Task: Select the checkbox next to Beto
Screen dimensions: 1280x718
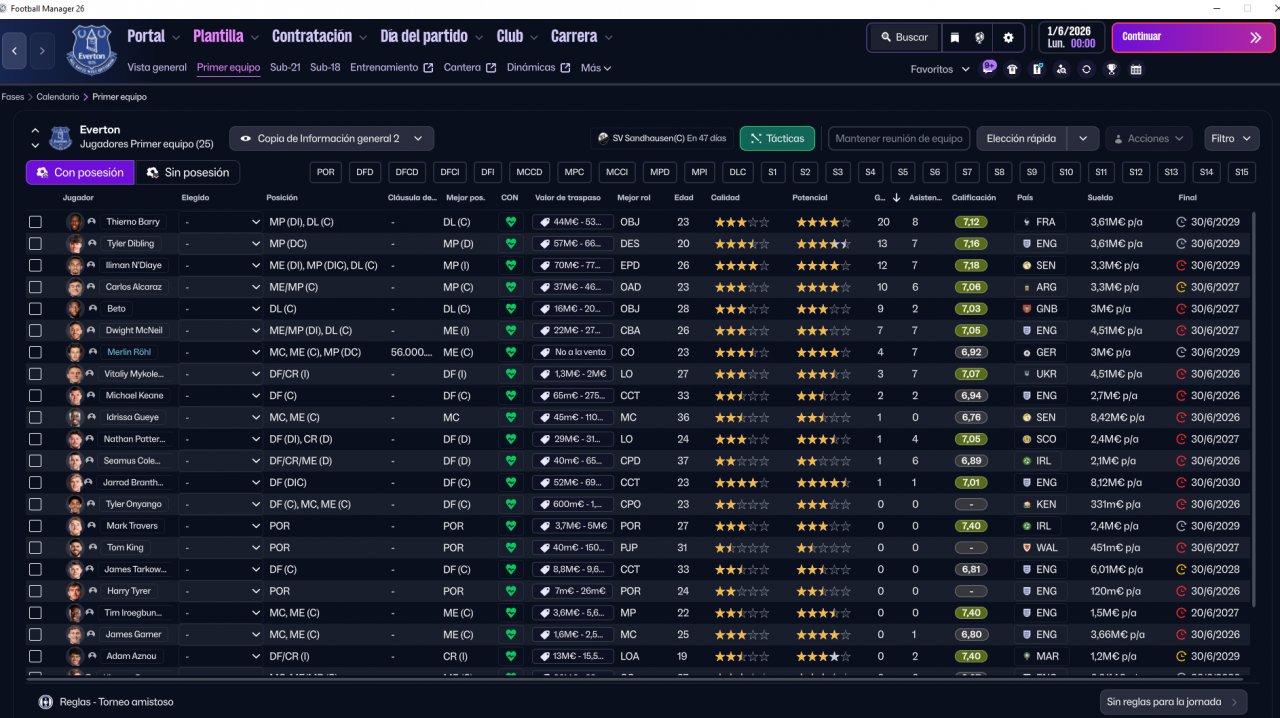Action: 36,309
